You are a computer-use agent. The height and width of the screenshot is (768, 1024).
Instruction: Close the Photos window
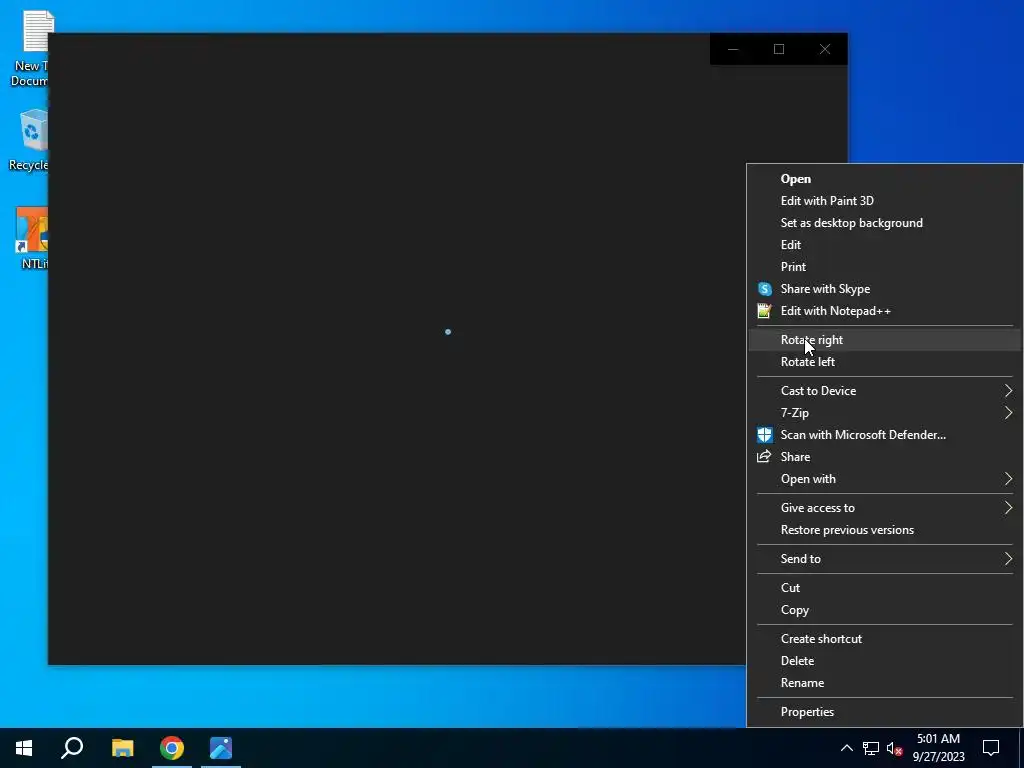(825, 49)
